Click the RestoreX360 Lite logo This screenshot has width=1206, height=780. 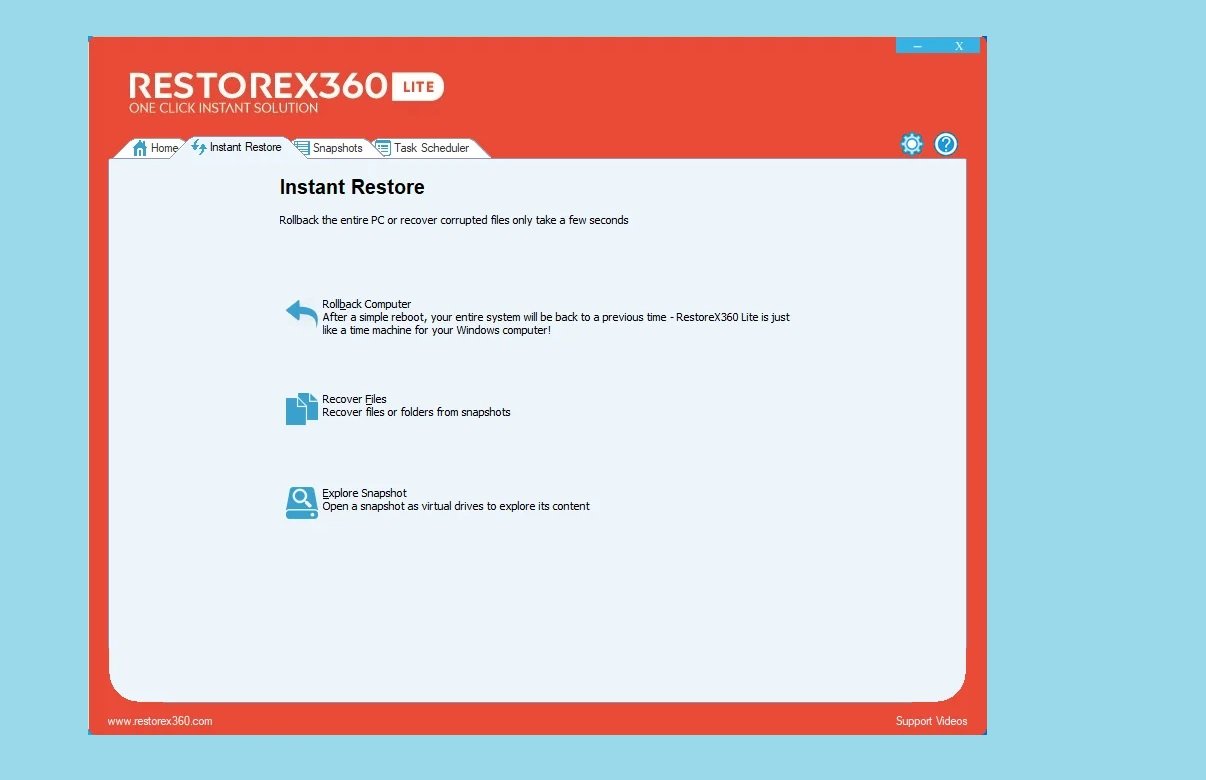tap(286, 92)
